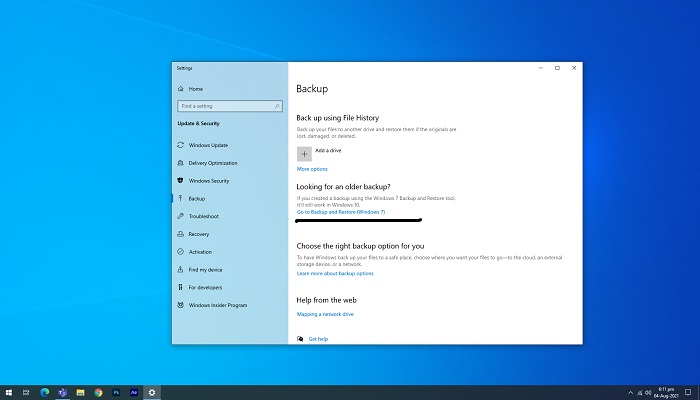This screenshot has width=700, height=400.
Task: Open the Activation settings page
Action: (195, 252)
